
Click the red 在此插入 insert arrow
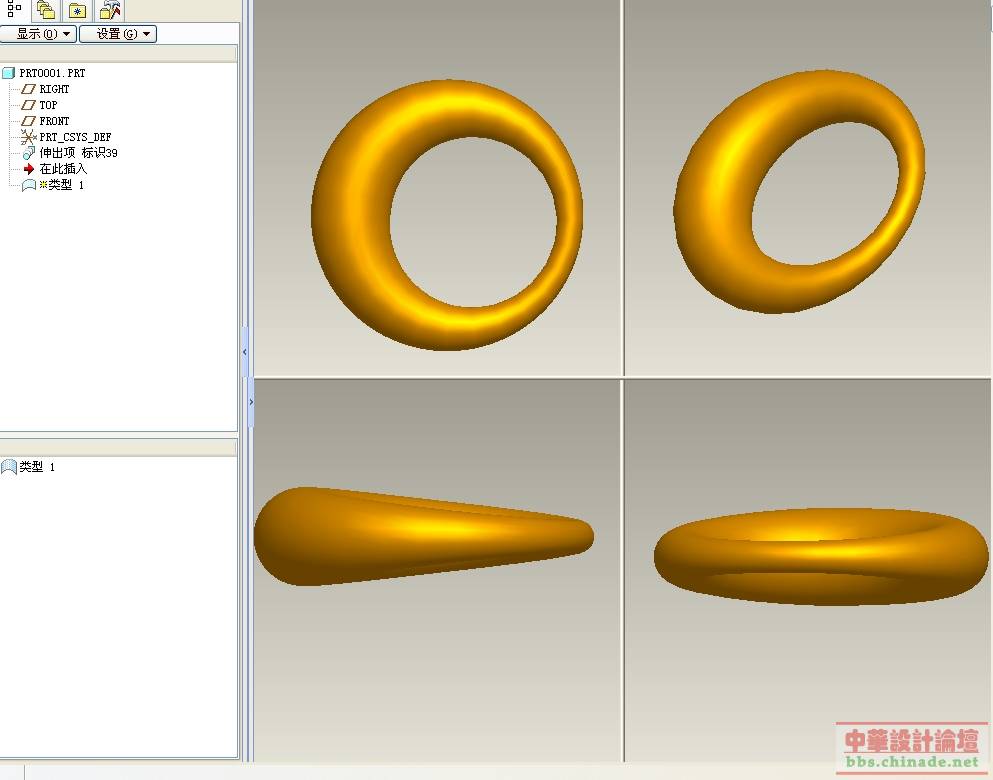(x=29, y=169)
